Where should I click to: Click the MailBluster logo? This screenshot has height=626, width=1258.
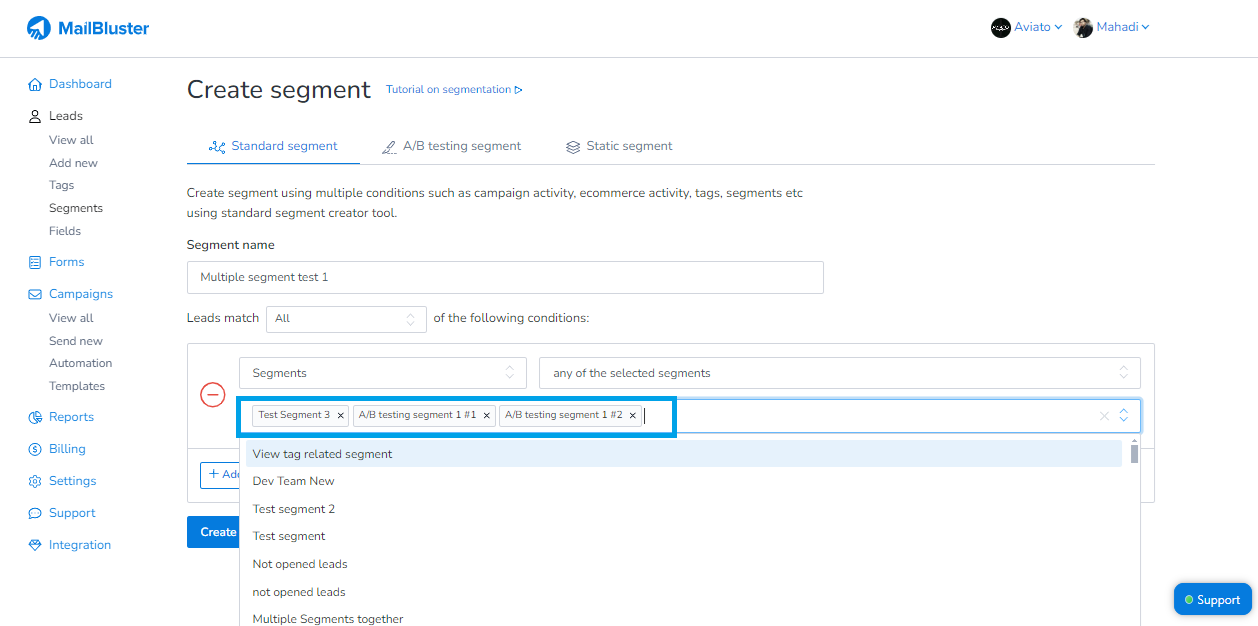(x=88, y=28)
